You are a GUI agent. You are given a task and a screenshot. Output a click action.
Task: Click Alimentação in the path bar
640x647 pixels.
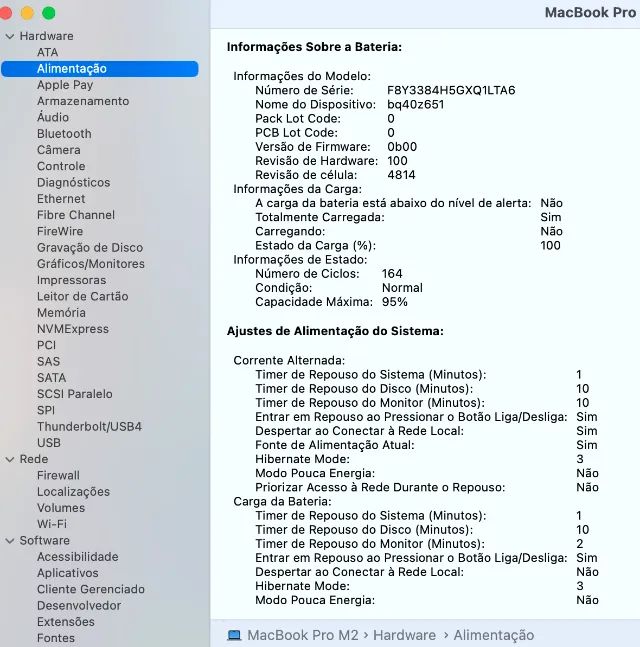pyautogui.click(x=494, y=635)
